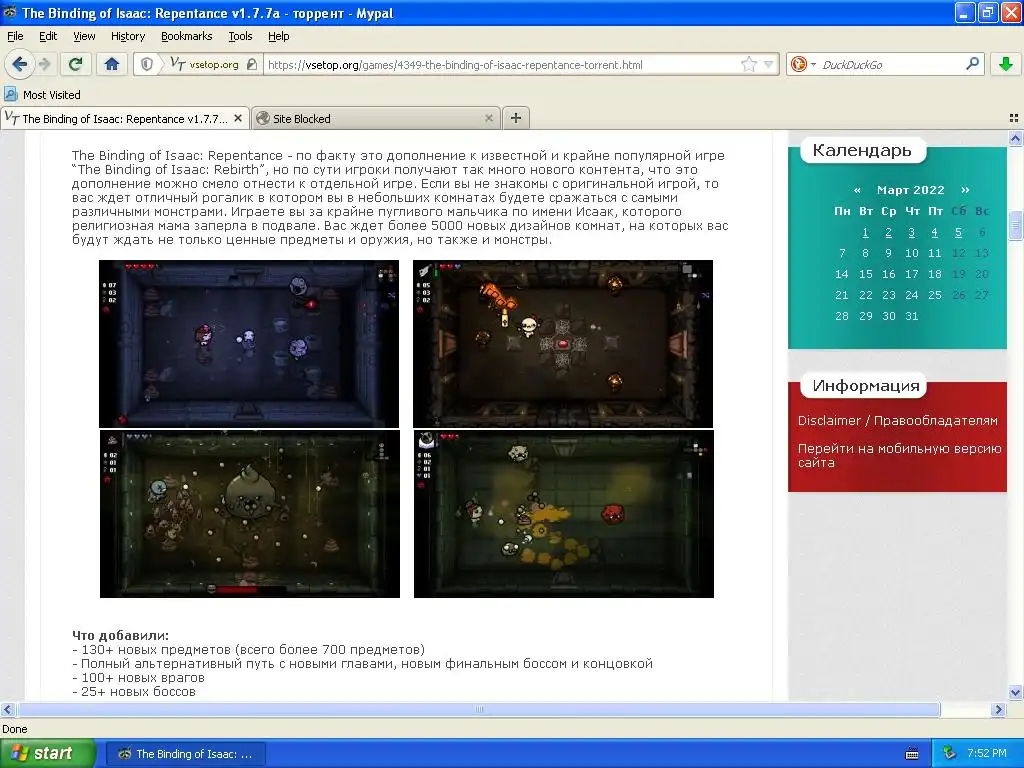The height and width of the screenshot is (768, 1024).
Task: Select the Binding of Isaac taskbar button
Action: pyautogui.click(x=185, y=754)
